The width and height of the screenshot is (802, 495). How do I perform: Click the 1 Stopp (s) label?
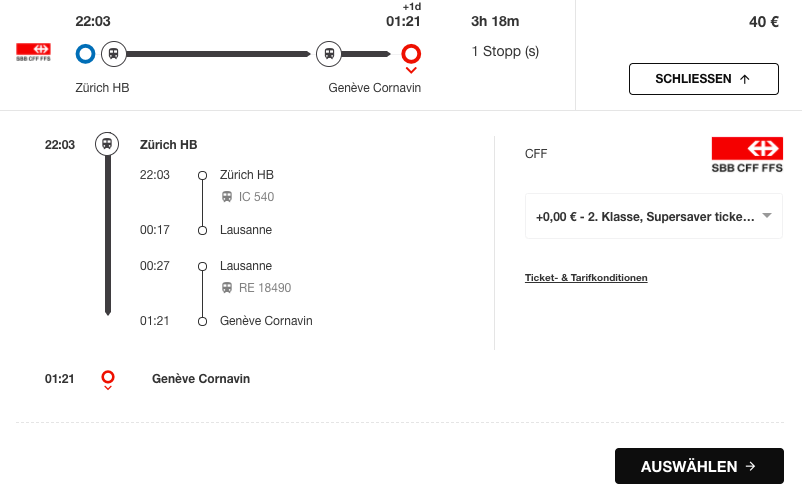[505, 52]
